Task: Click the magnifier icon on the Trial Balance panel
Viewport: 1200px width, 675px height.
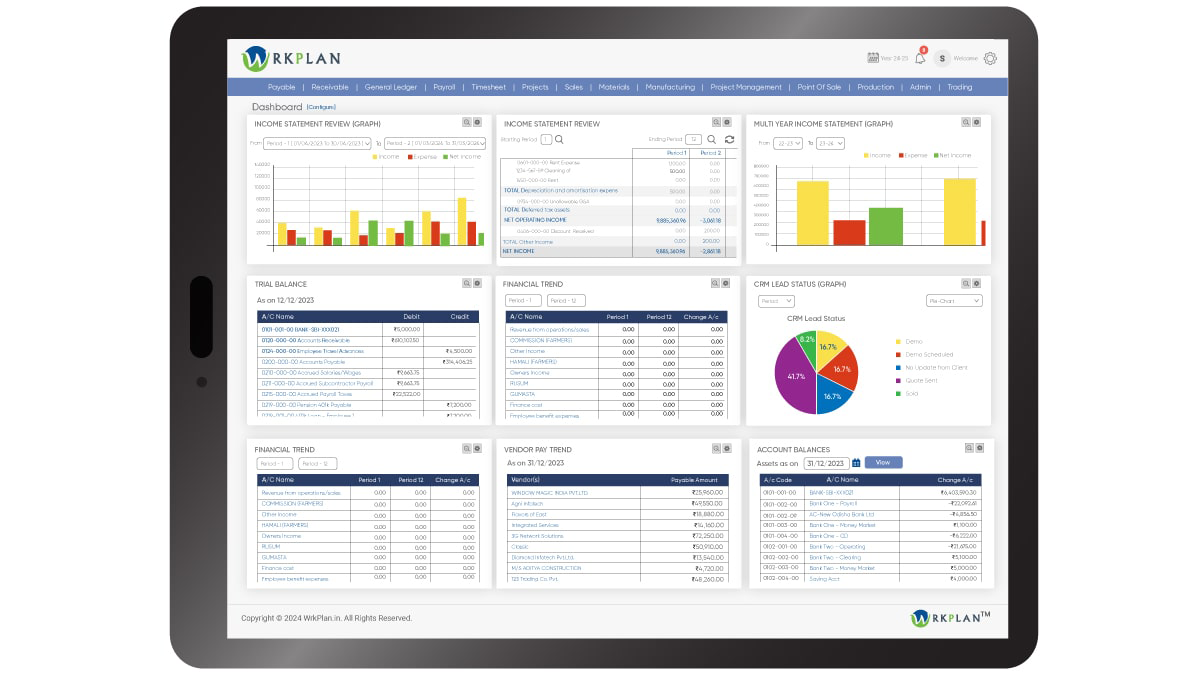Action: pyautogui.click(x=466, y=283)
